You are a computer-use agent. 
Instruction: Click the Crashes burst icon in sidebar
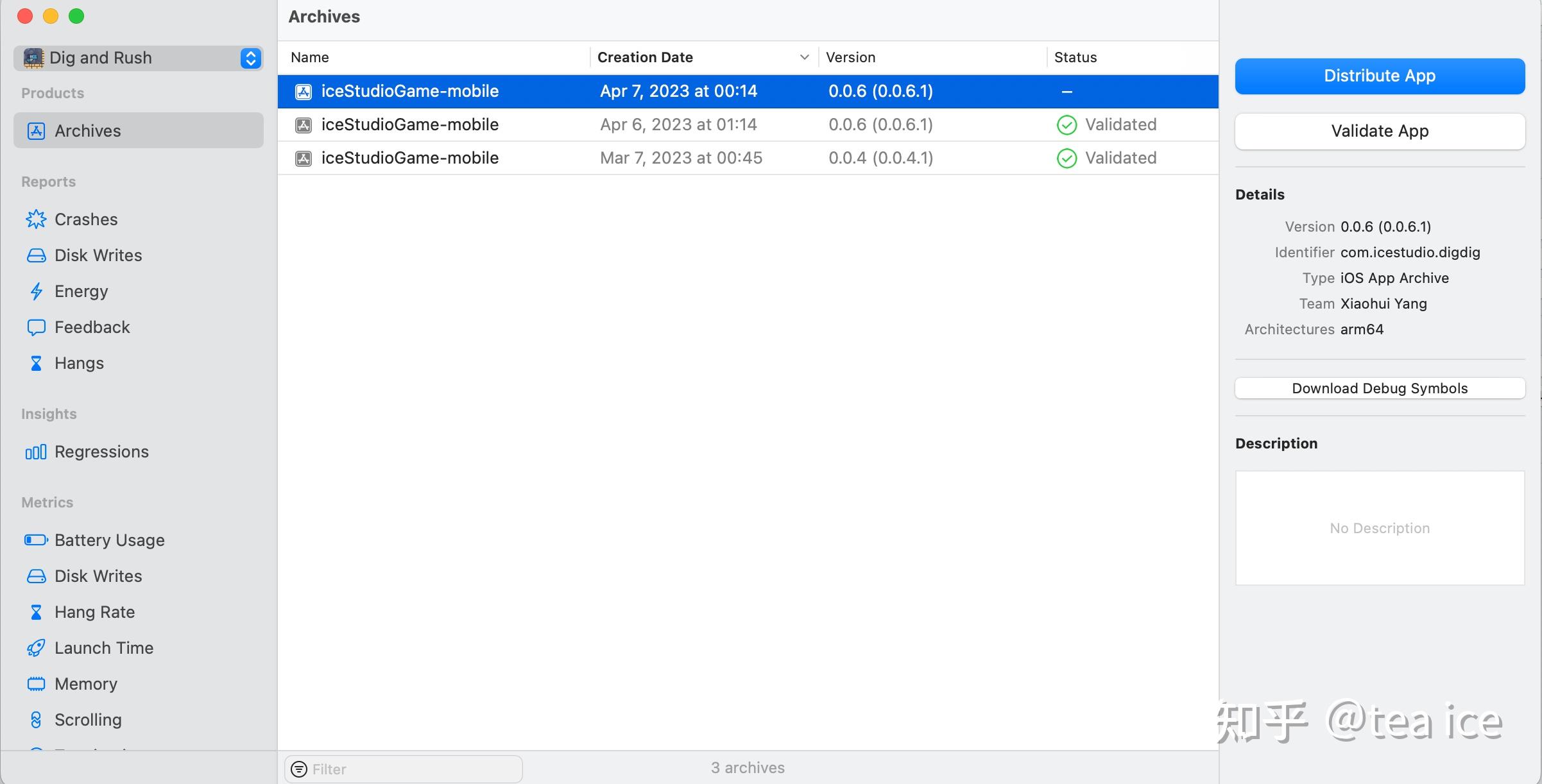coord(36,219)
